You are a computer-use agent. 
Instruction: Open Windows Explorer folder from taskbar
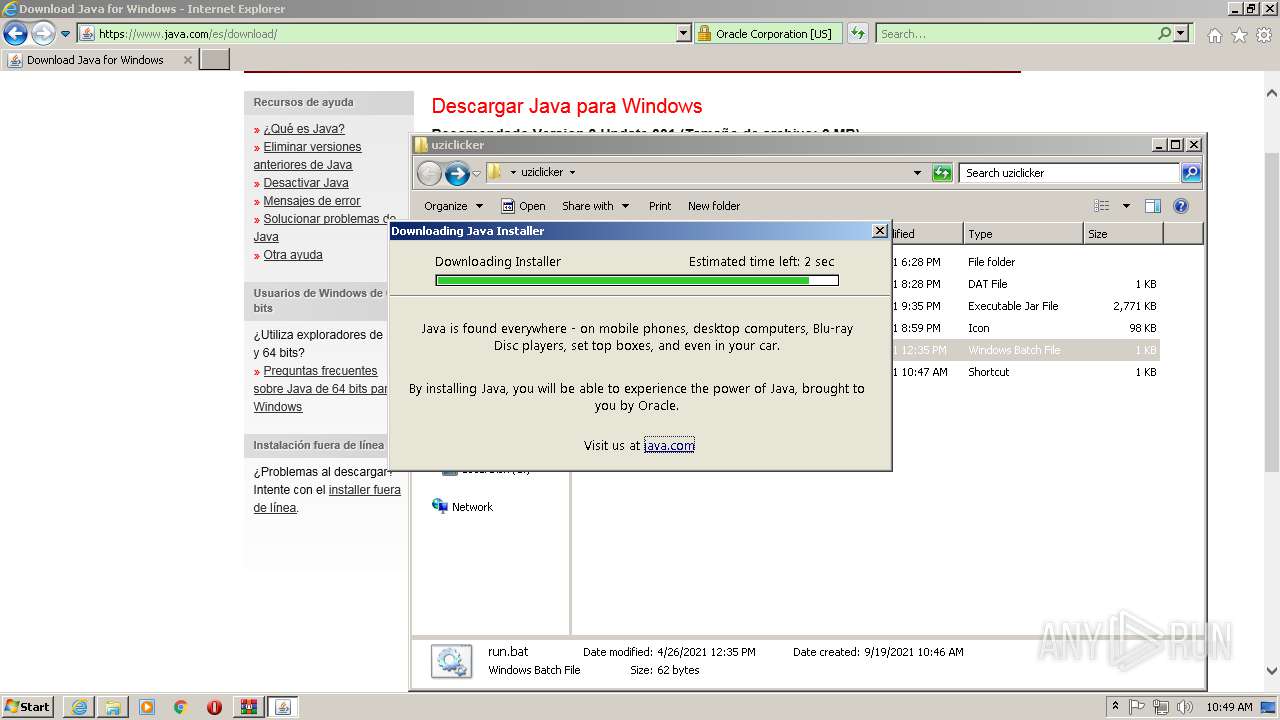pos(113,707)
